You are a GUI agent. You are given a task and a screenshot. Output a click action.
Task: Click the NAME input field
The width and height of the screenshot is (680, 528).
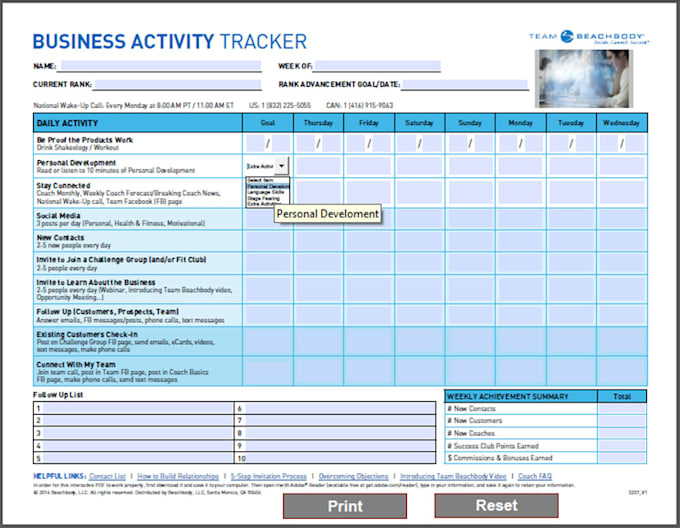(159, 66)
